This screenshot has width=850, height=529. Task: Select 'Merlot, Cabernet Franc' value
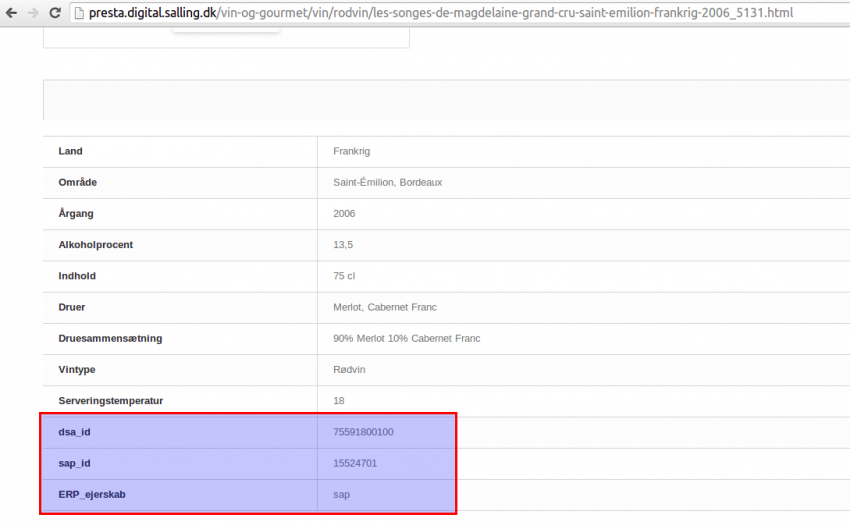(x=385, y=307)
